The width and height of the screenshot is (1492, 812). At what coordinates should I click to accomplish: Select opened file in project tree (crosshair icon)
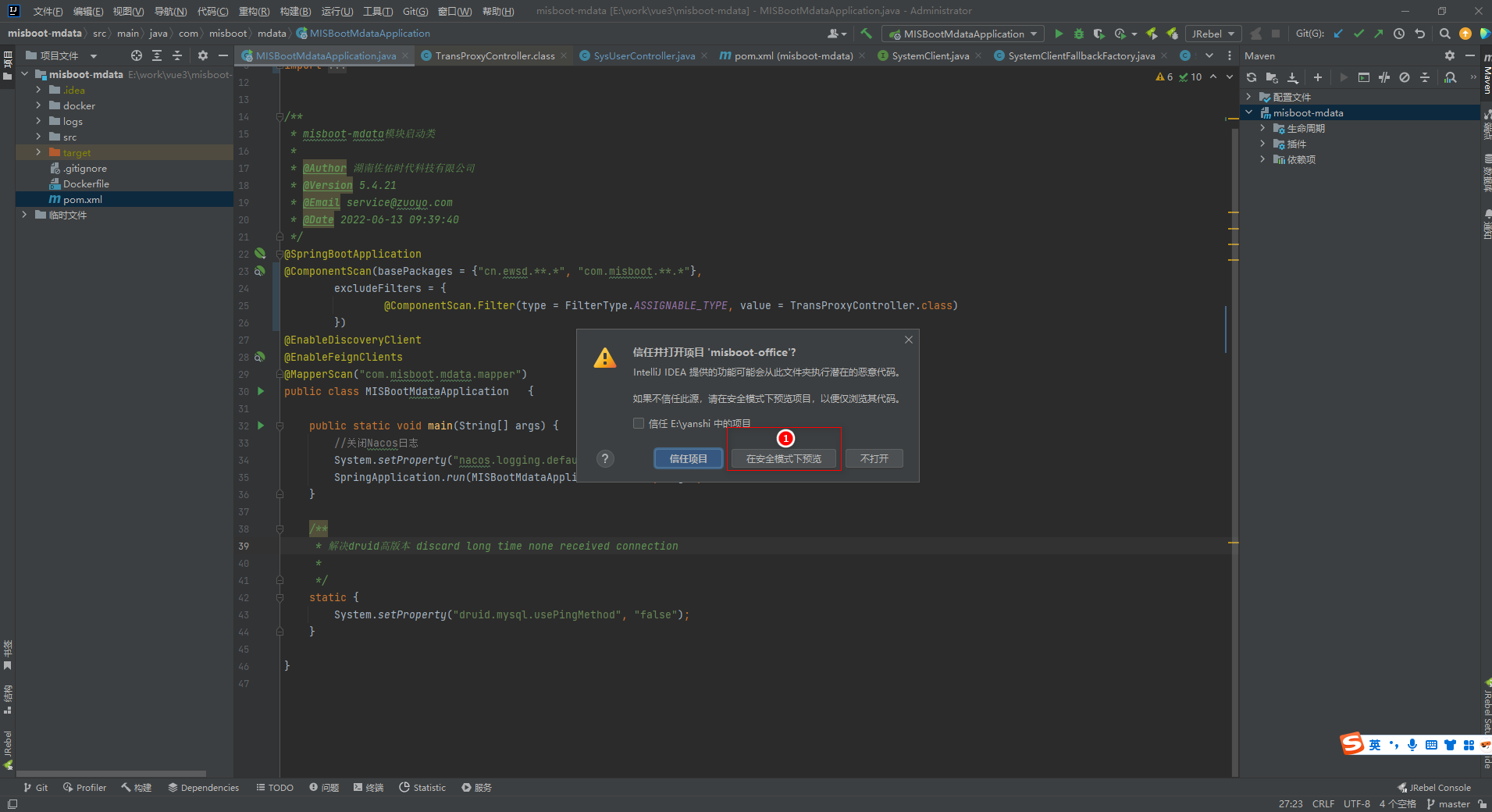coord(137,55)
